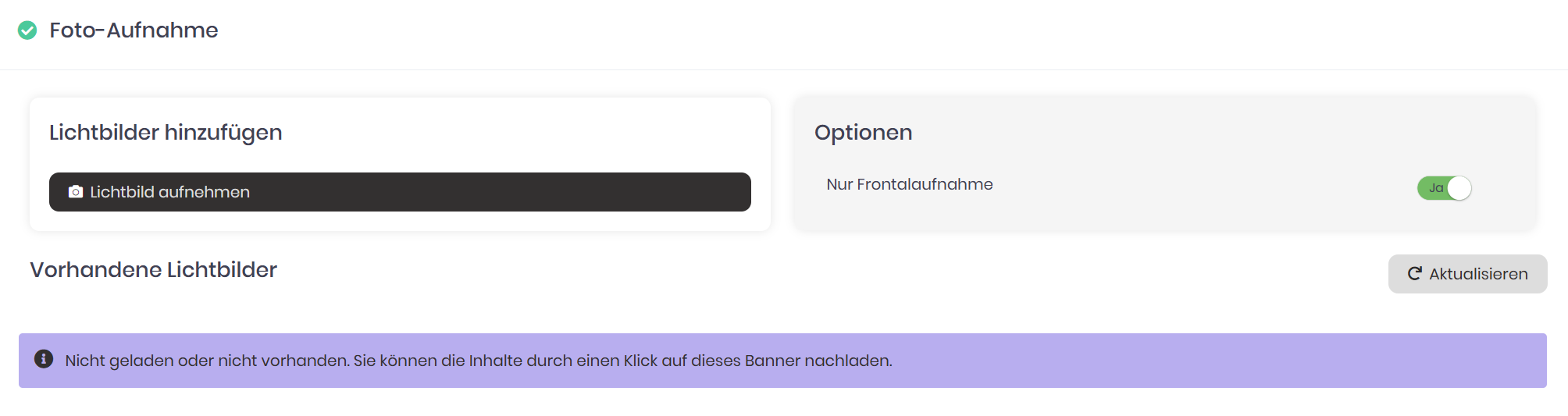Click the 'Nicht geladen oder nicht vorhanden' message
Screen dimensions: 1568x416
click(207, 361)
